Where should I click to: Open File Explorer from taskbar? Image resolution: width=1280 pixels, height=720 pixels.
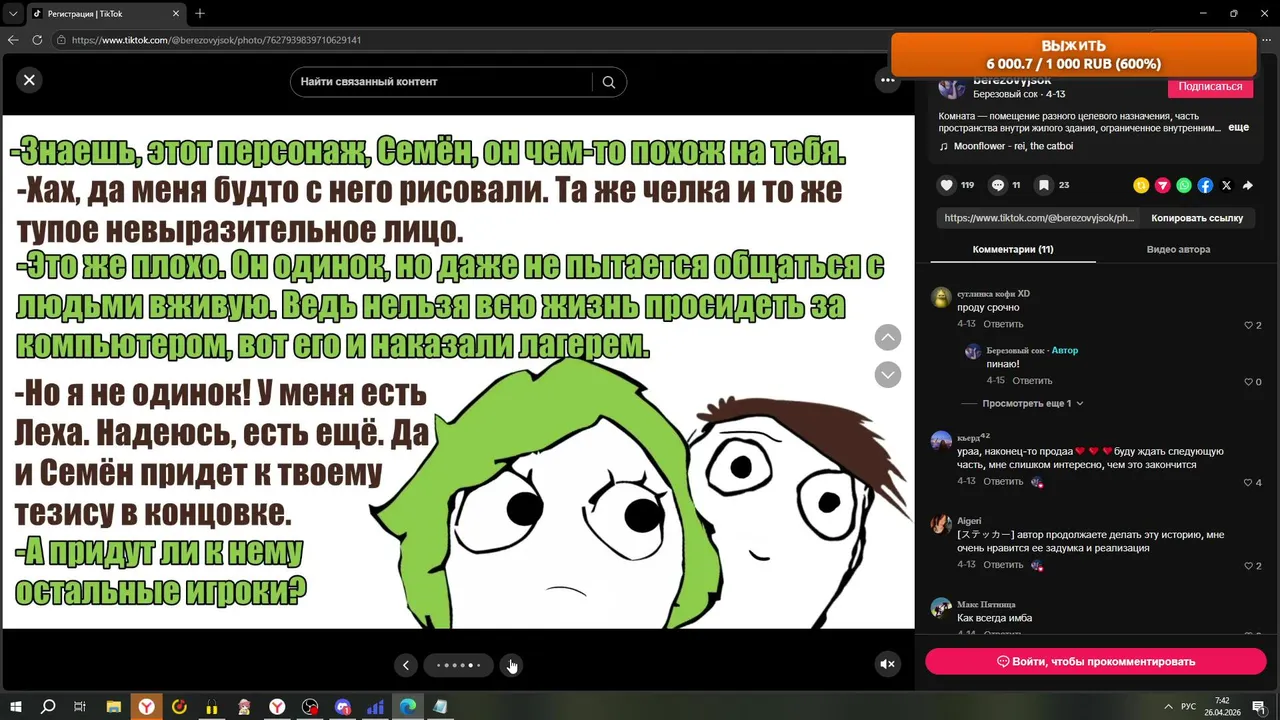[113, 706]
